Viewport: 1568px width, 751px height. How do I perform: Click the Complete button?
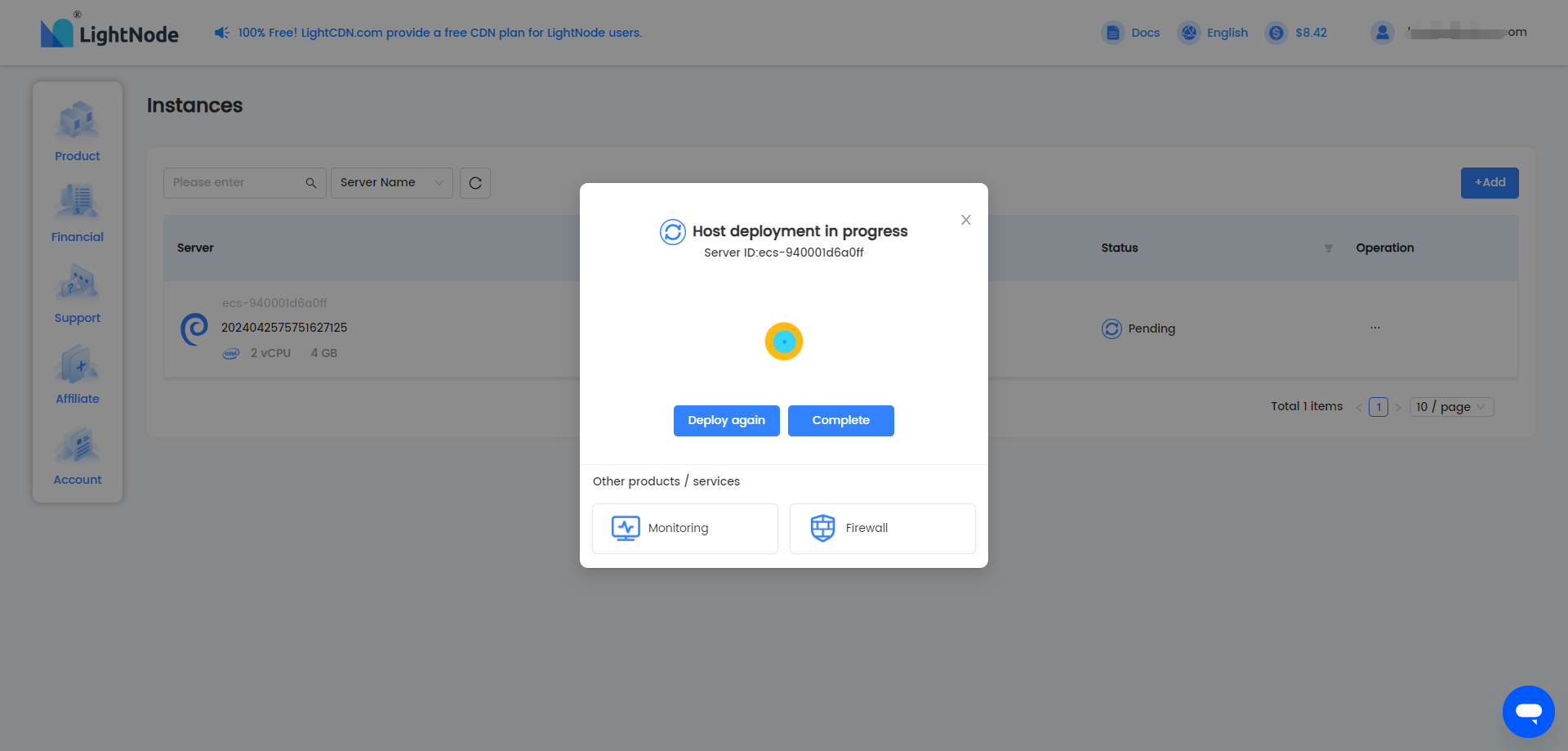[x=841, y=421]
